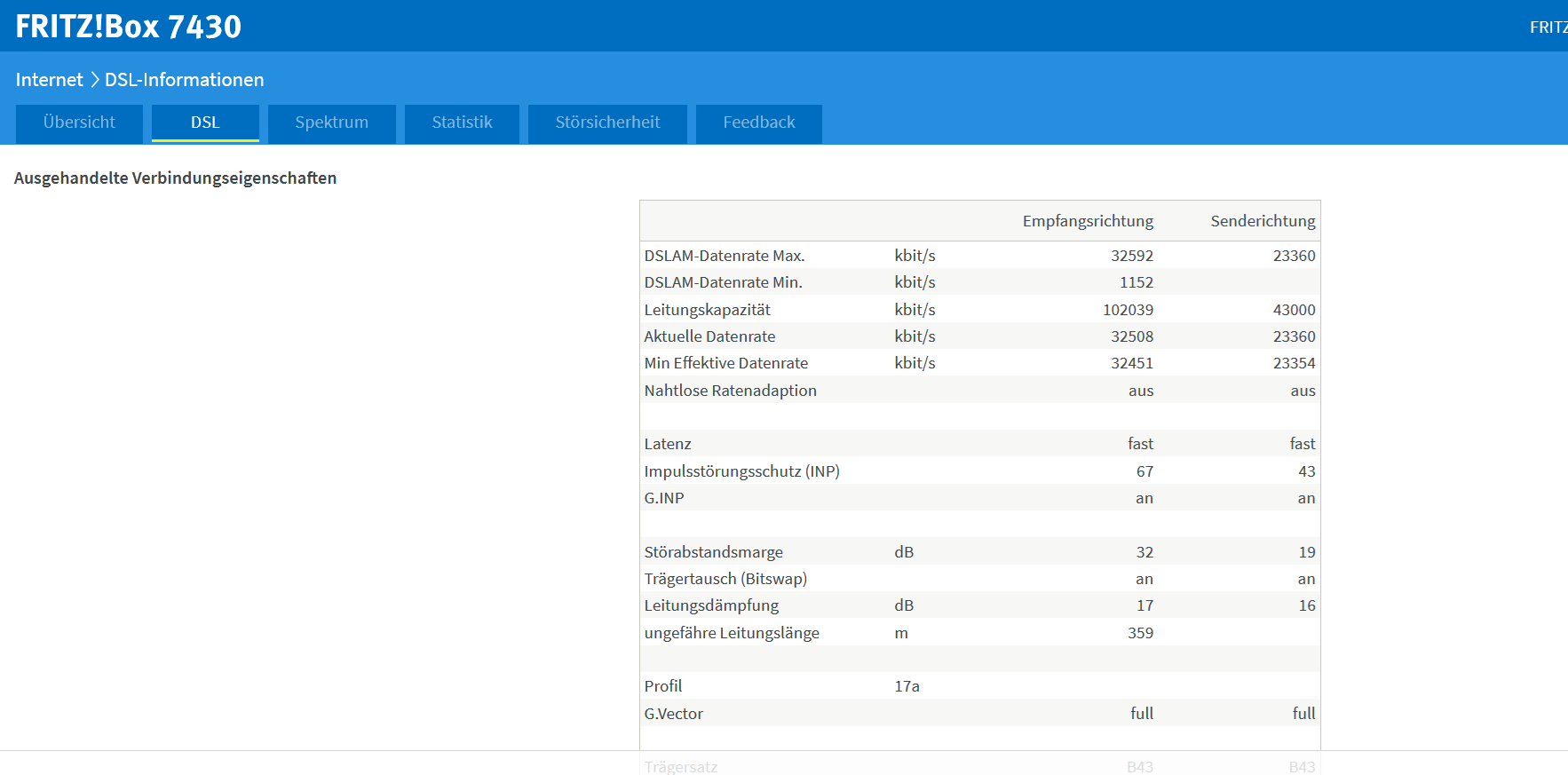Click the INP Senderichtung value 43

(1307, 471)
